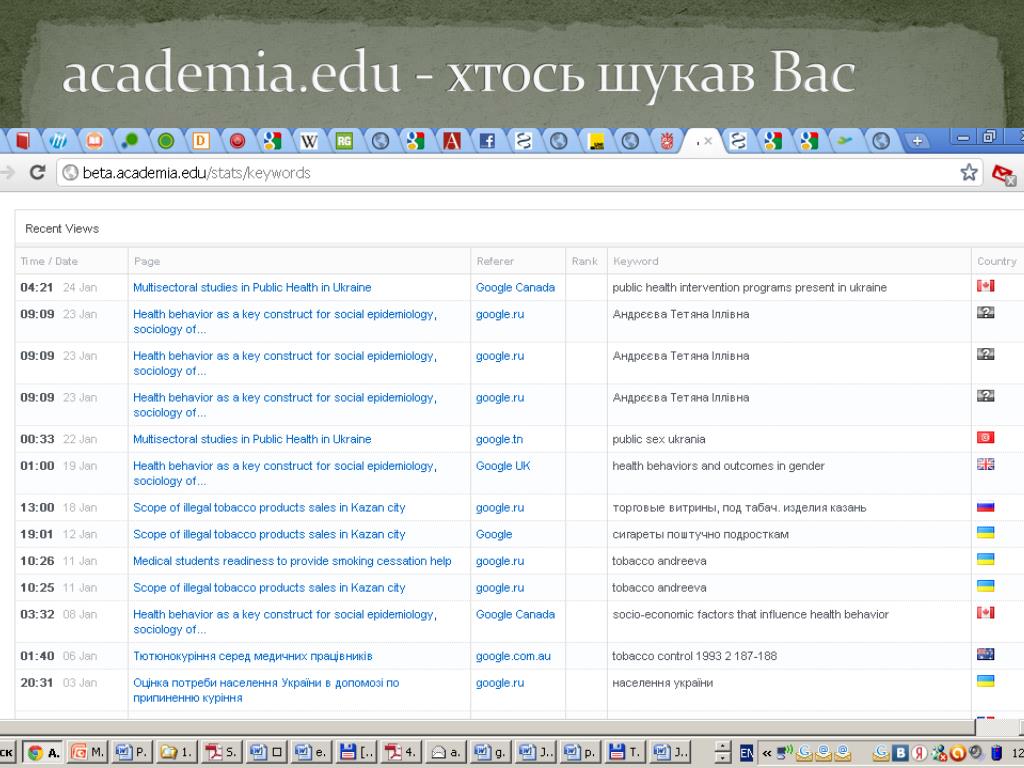Screen dimensions: 1024x768
Task: Switch to the red book icon tab
Action: click(x=23, y=140)
